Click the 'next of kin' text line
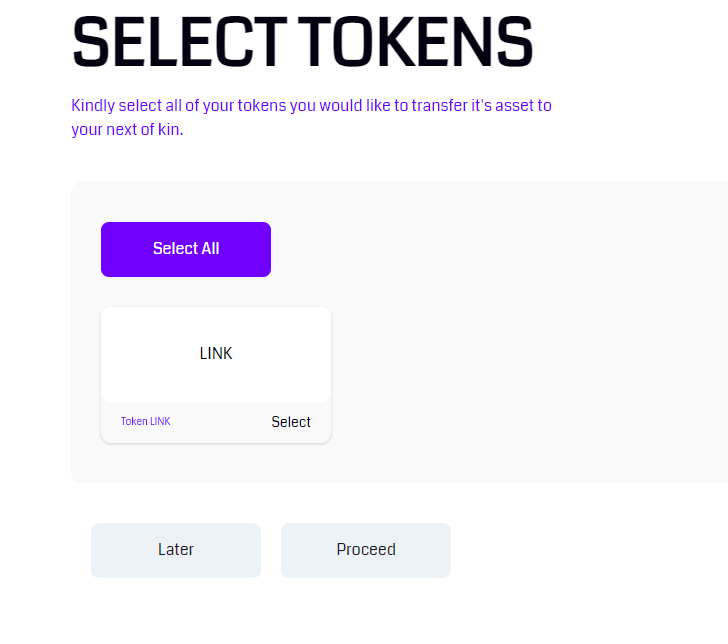Viewport: 728px width, 644px height. (127, 130)
